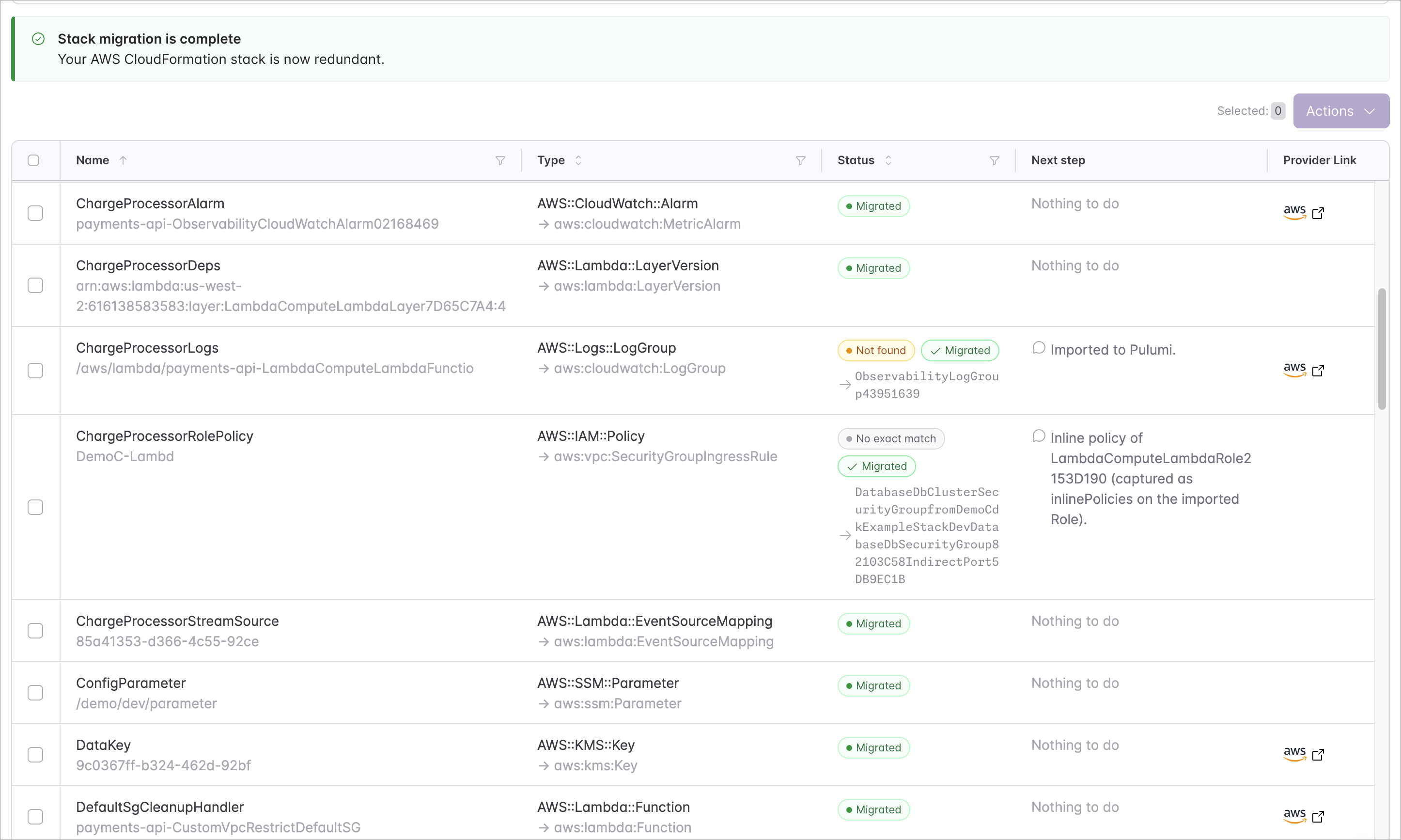Click the success check icon in migration banner
Screen dimensions: 1401x840
pos(38,38)
